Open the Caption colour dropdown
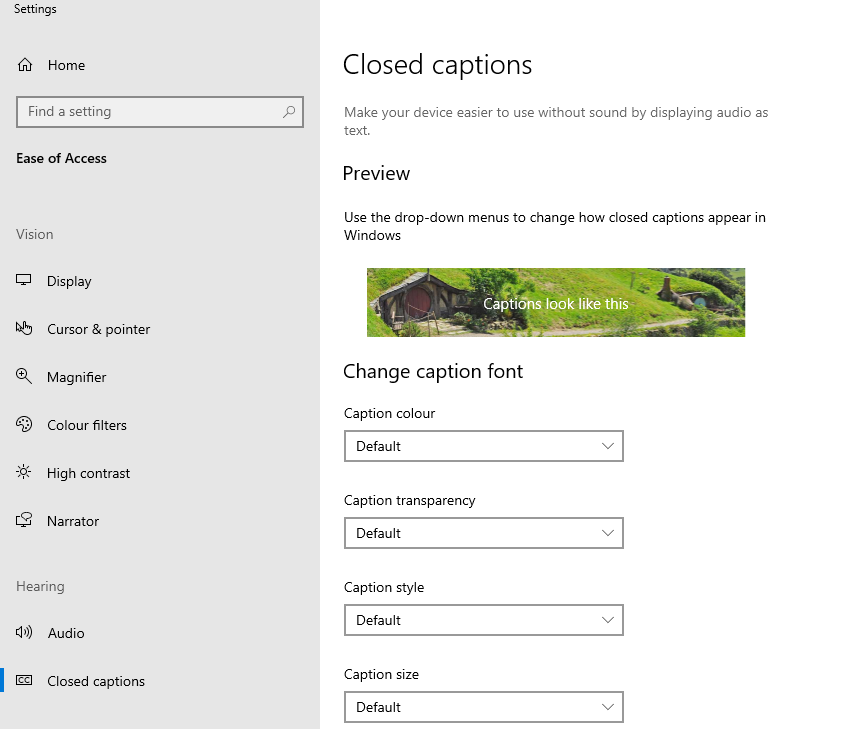 pyautogui.click(x=484, y=446)
